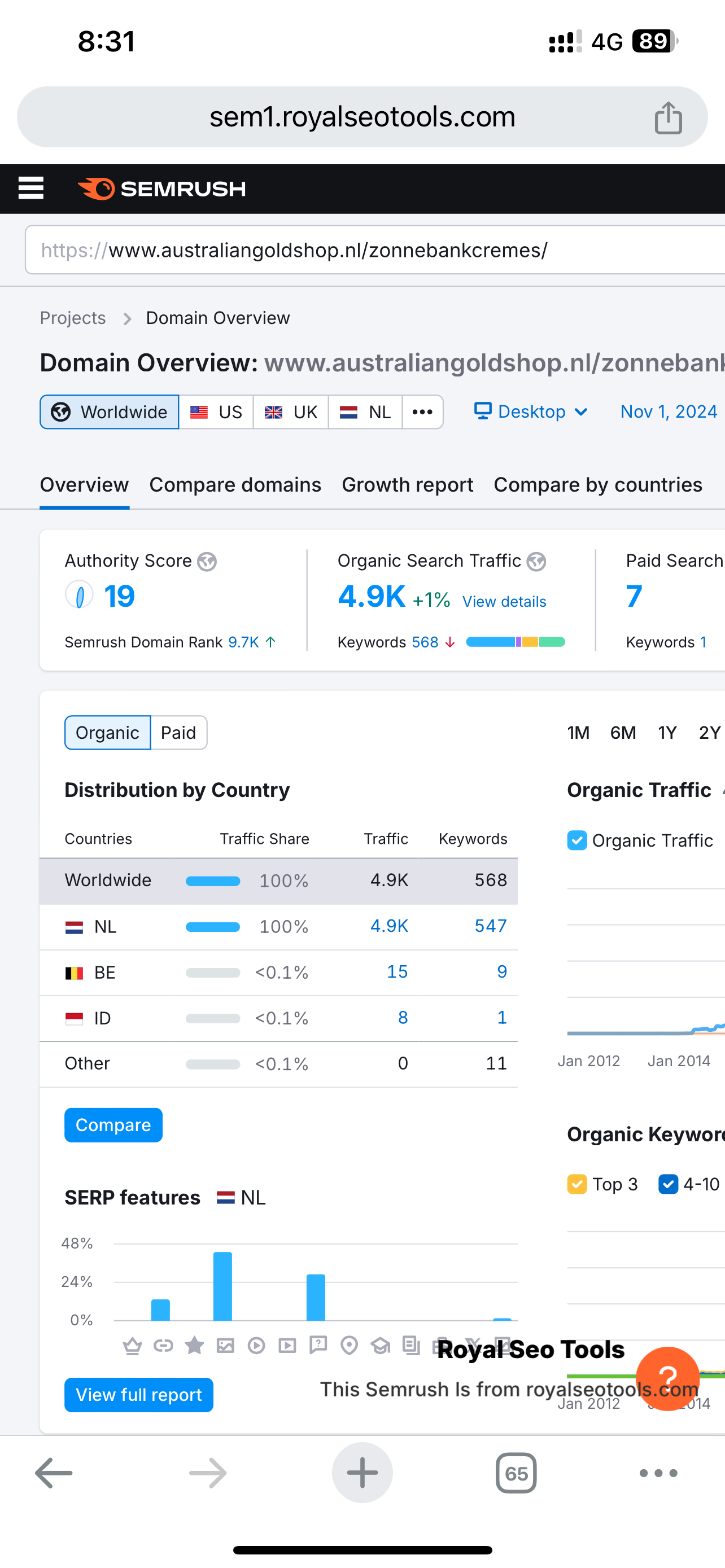The image size is (725, 1568).
Task: Tap the browser forward arrow
Action: point(208,1473)
